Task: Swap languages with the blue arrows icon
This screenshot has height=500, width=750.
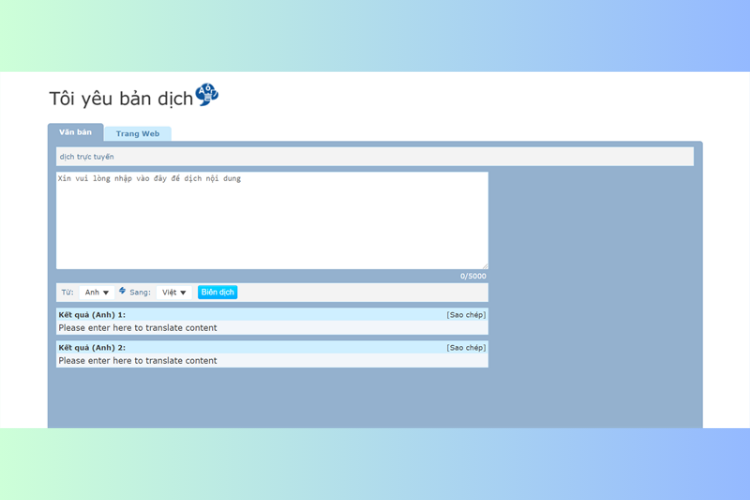Action: pyautogui.click(x=122, y=291)
